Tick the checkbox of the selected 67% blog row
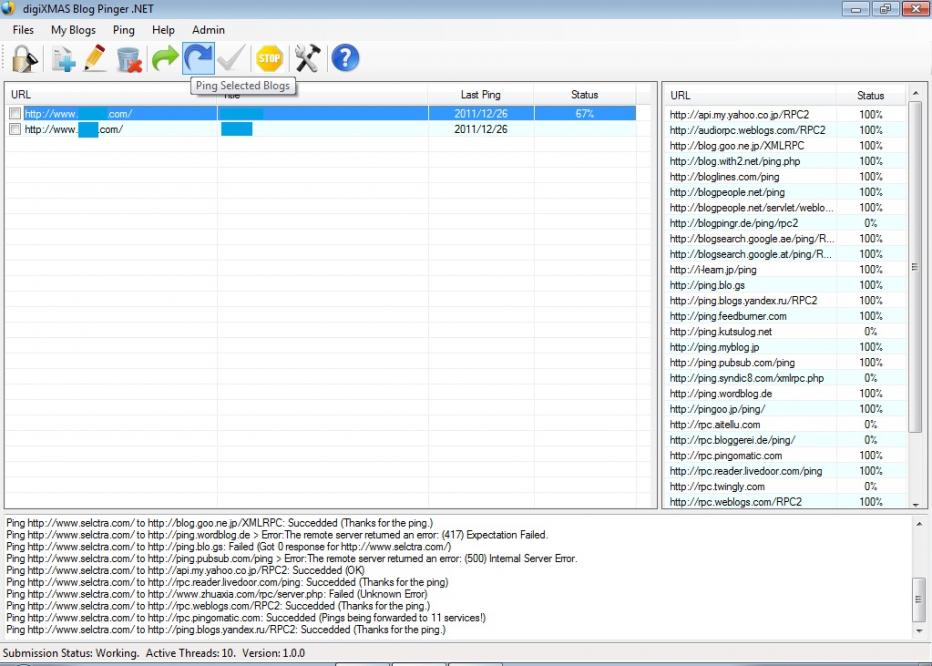The image size is (932, 666). click(x=15, y=113)
